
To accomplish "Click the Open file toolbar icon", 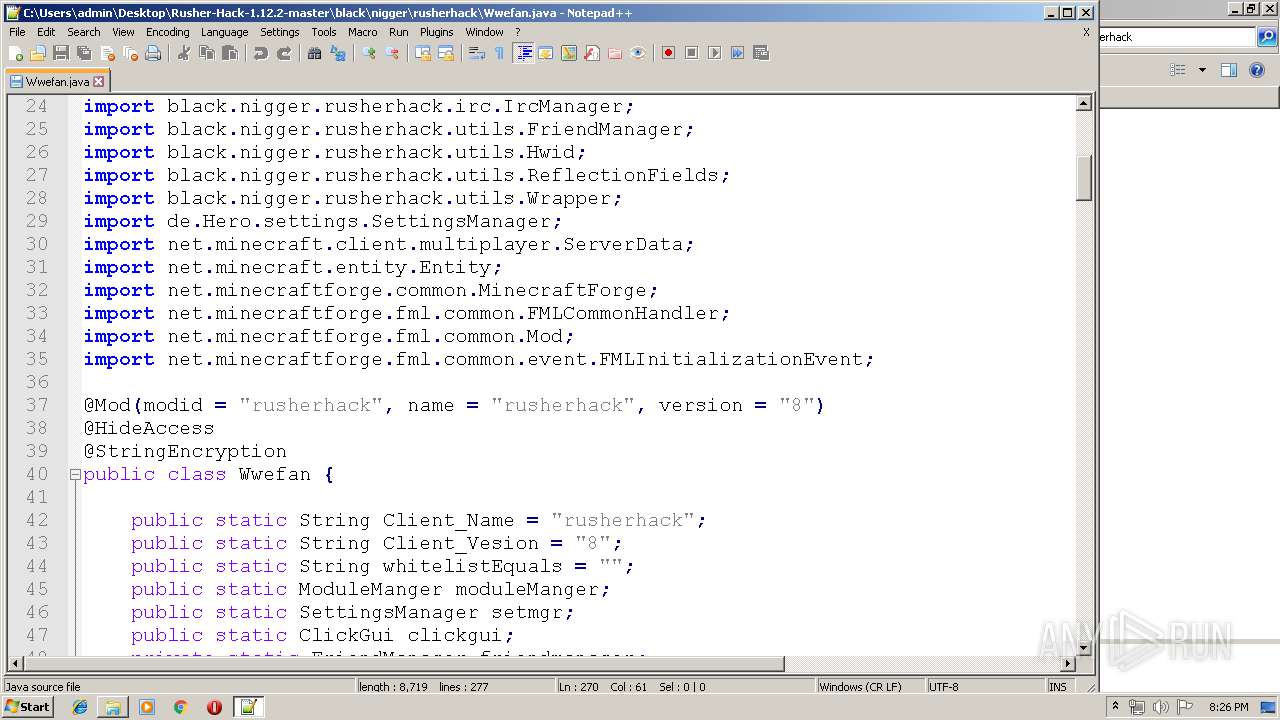I will click(x=38, y=53).
